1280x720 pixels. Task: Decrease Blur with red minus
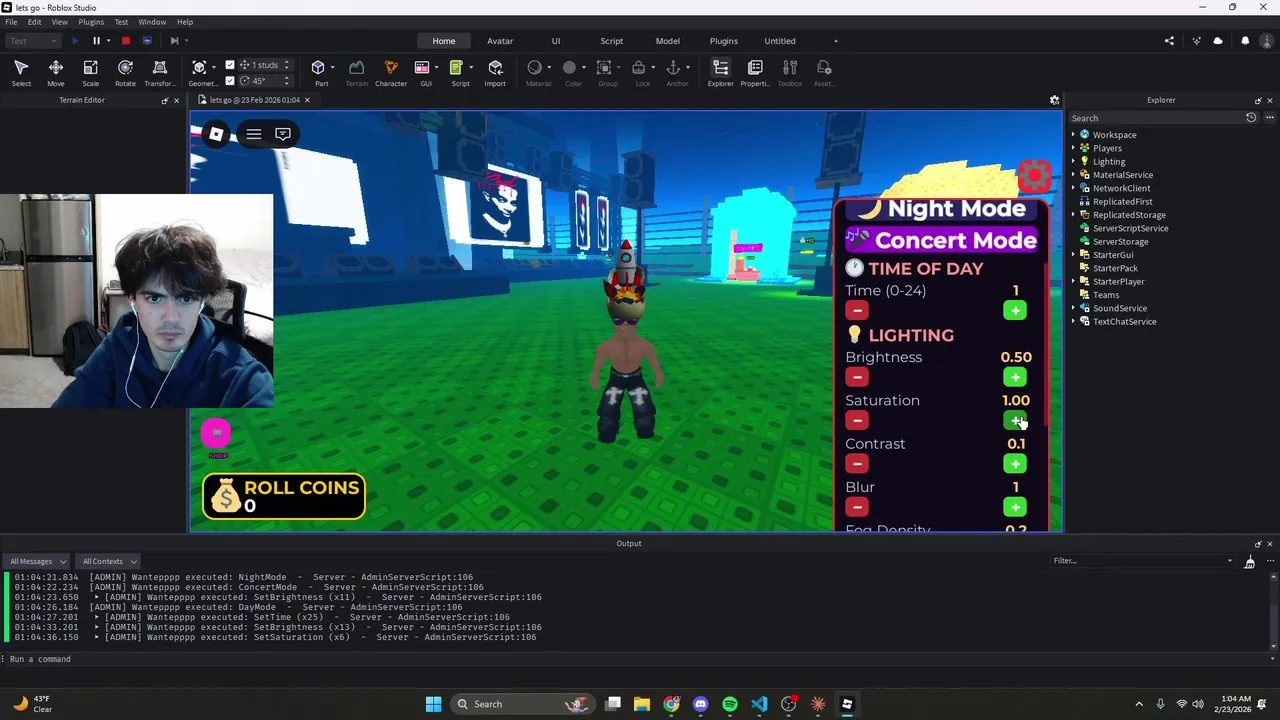click(857, 507)
